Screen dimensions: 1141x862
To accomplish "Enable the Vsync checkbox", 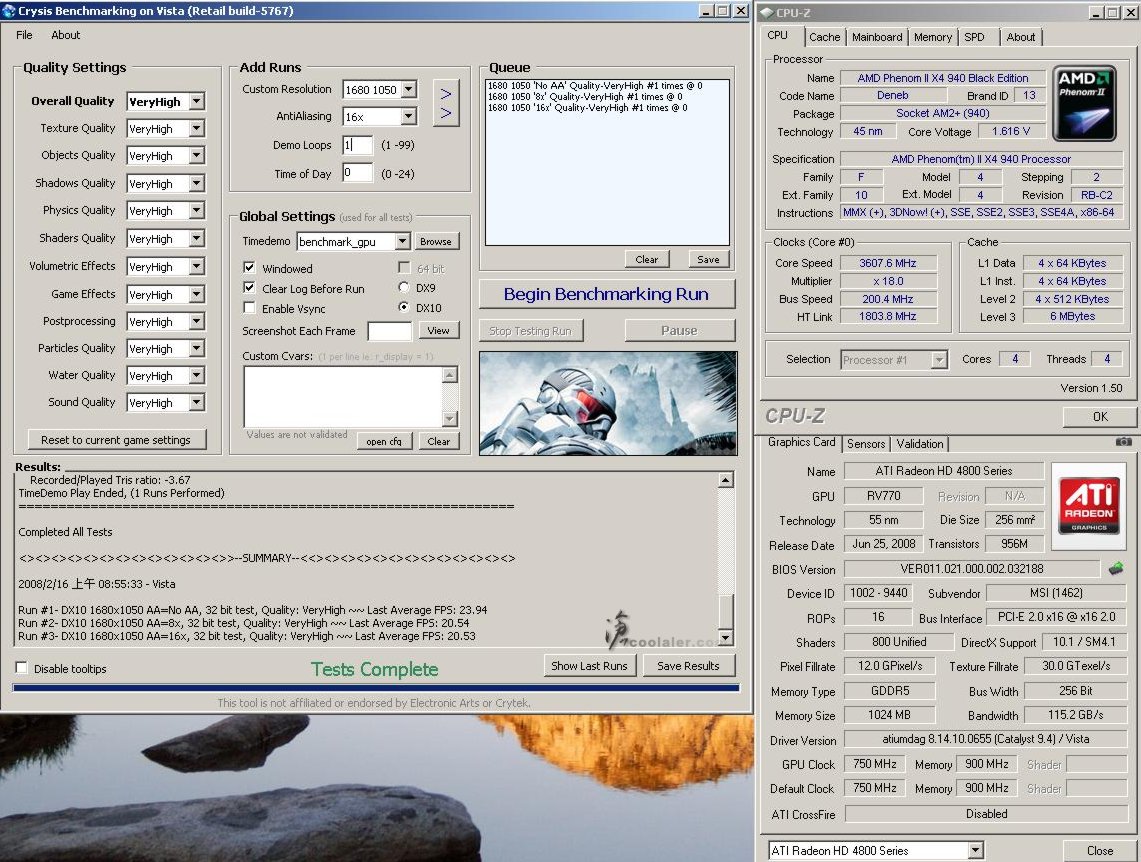I will (x=249, y=308).
